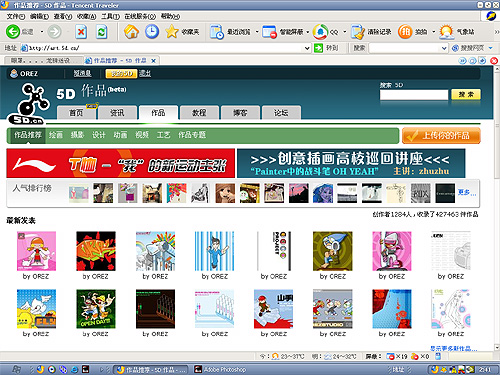500x375 pixels.
Task: Select 绘画 painting category in green bar
Action: tap(56, 135)
